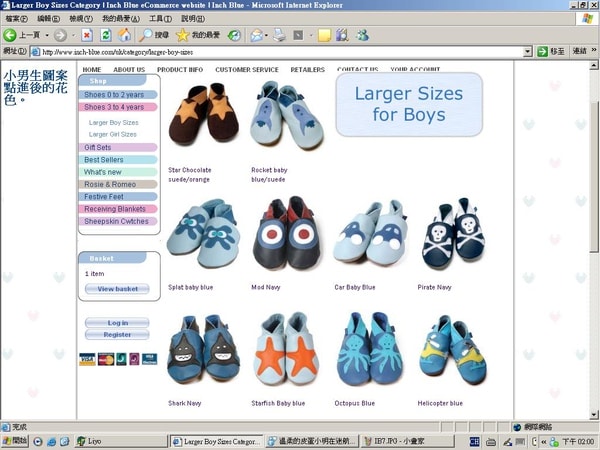Open the Forward button history dropdown arrow
The width and height of the screenshot is (600, 450).
click(73, 35)
